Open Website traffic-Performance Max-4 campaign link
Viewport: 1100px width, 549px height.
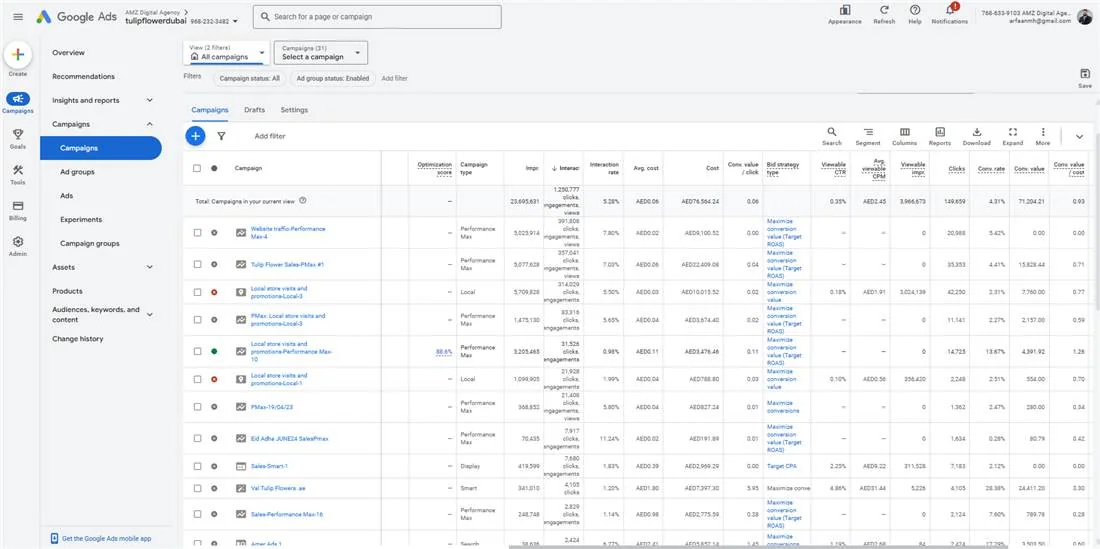coord(288,233)
